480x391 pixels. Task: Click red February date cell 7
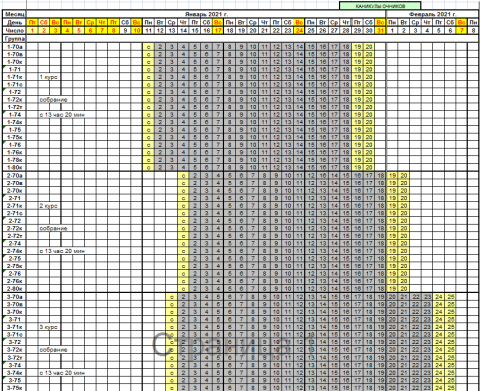[462, 30]
